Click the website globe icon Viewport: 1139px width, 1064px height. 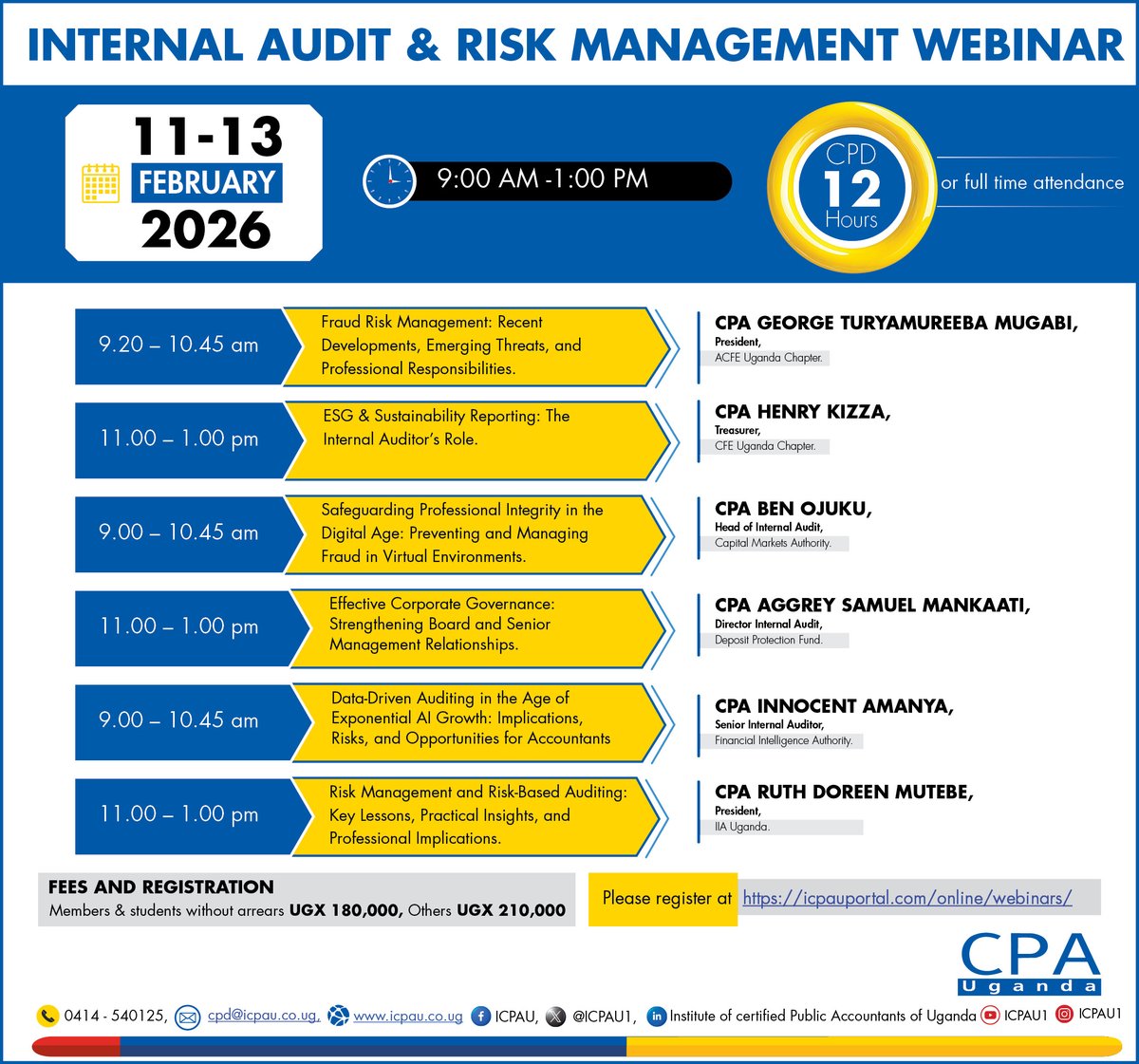point(338,1017)
